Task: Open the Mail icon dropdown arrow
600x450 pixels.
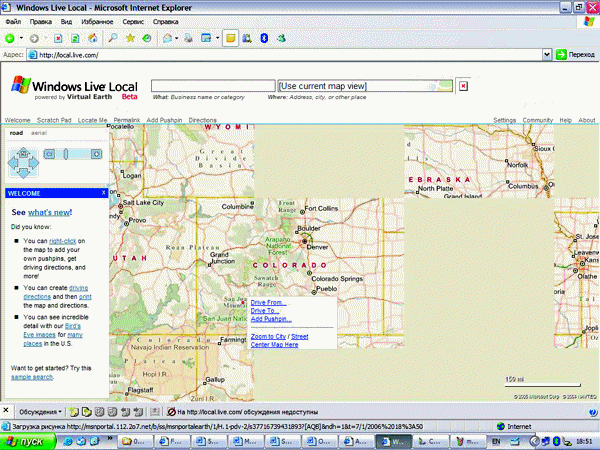Action: coord(176,38)
